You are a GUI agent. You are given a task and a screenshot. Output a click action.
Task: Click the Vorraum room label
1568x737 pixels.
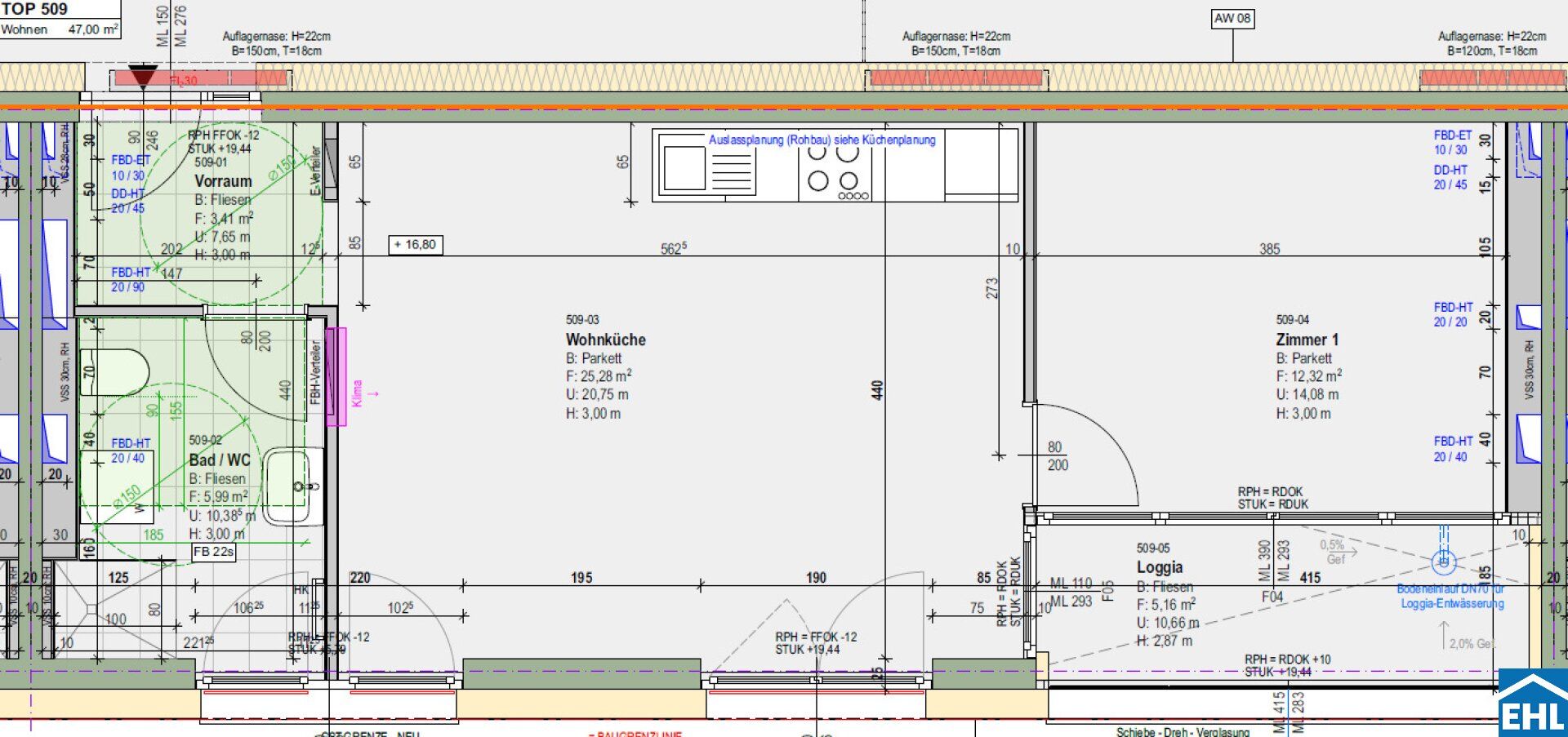pyautogui.click(x=223, y=181)
